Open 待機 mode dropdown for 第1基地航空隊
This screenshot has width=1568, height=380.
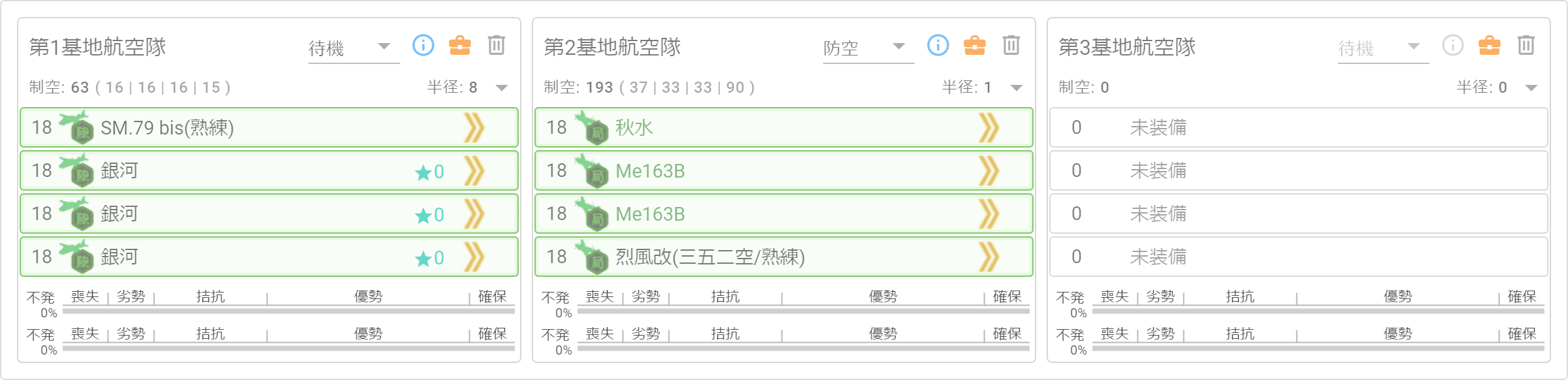(x=353, y=48)
